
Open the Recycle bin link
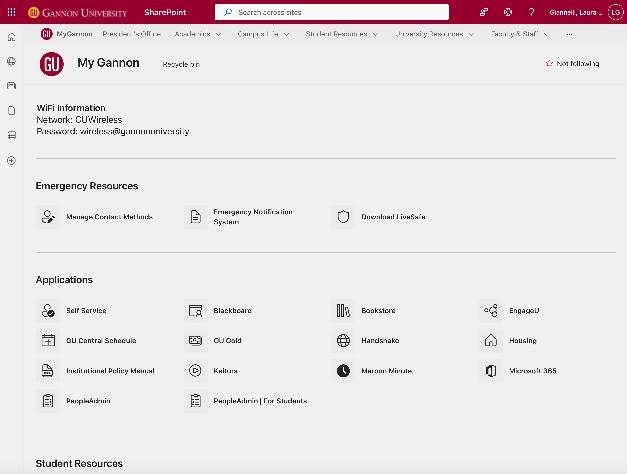tap(181, 64)
